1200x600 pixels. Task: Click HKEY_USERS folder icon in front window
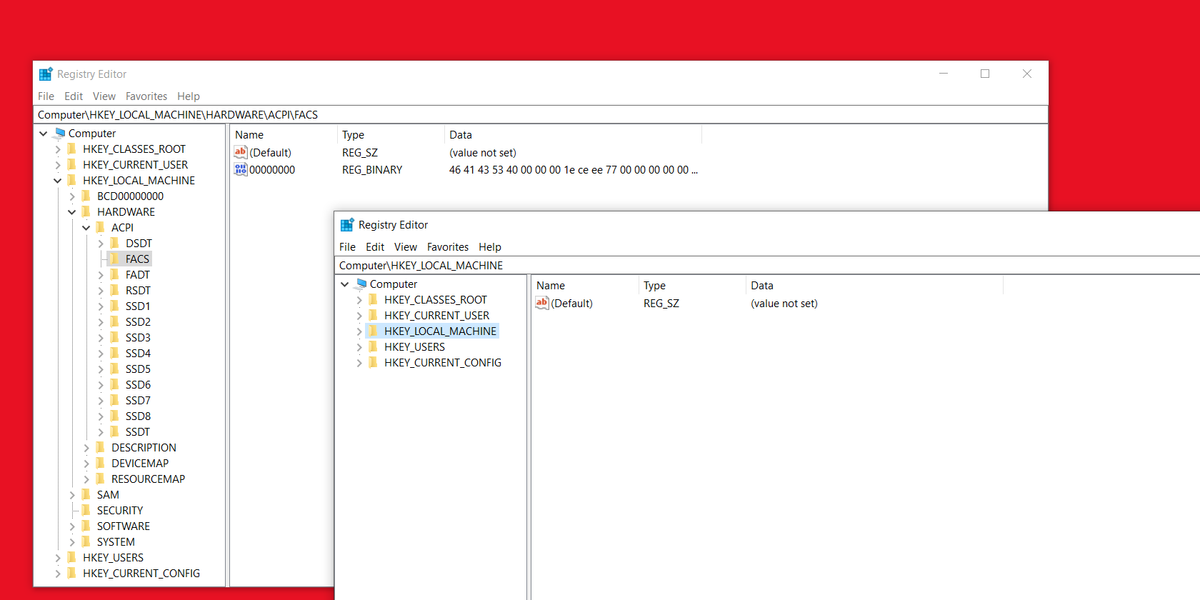tap(374, 347)
